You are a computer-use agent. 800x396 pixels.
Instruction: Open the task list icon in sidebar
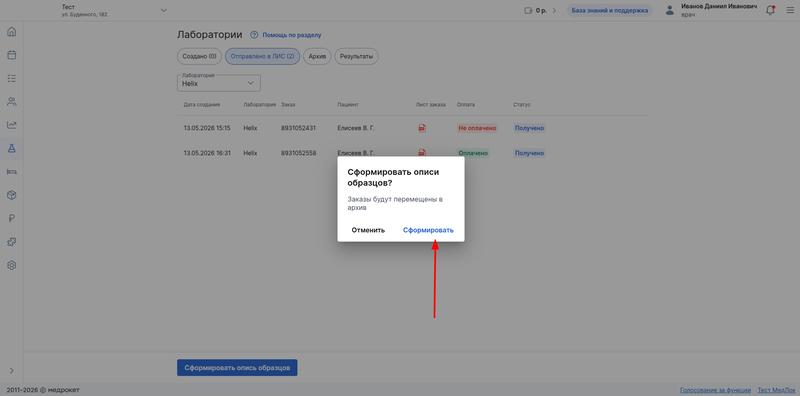click(12, 79)
